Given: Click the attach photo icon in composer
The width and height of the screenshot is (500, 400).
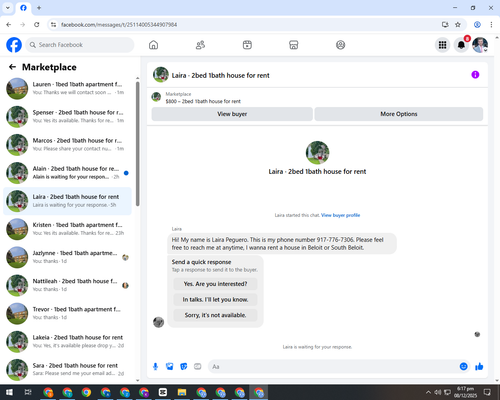Looking at the screenshot, I should [170, 367].
